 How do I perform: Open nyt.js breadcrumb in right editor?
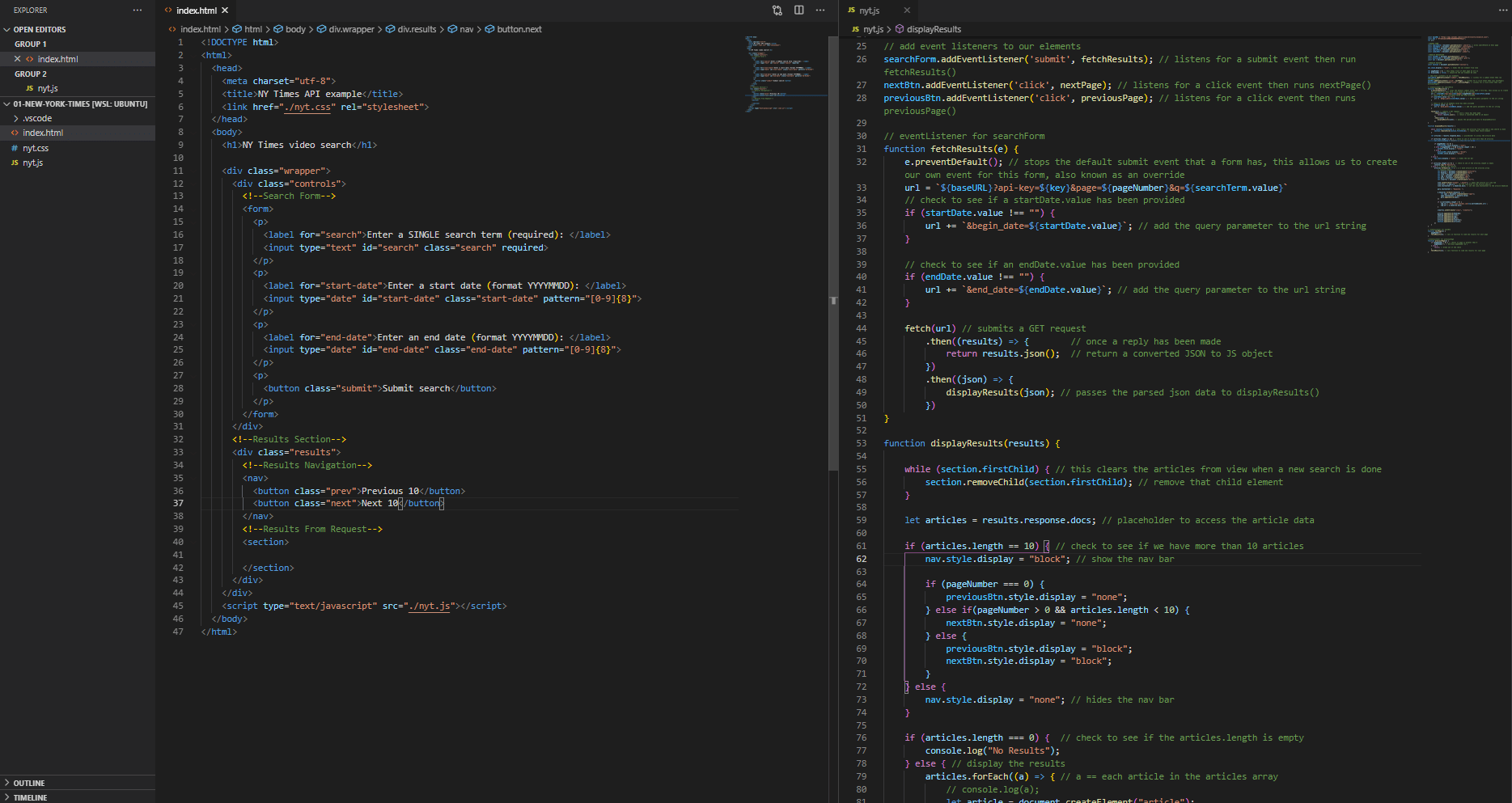point(873,29)
